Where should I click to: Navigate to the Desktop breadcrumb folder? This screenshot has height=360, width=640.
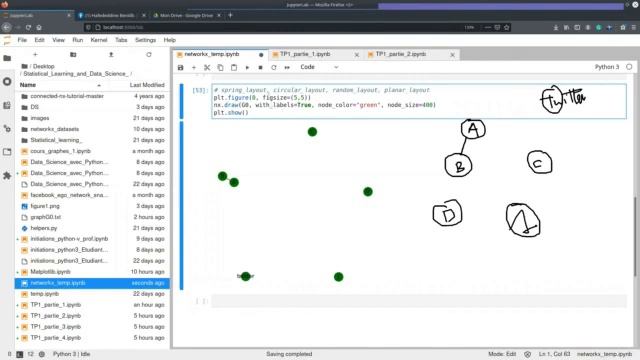43,66
